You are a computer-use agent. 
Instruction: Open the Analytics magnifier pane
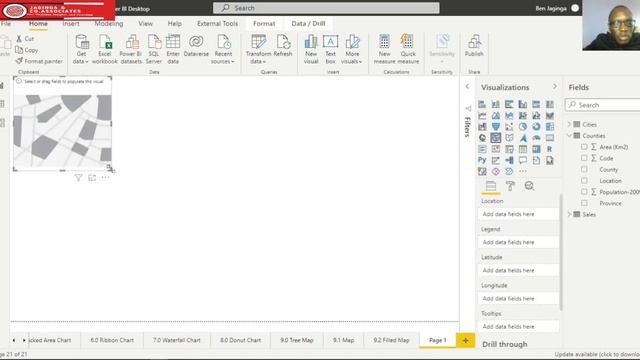(x=529, y=186)
